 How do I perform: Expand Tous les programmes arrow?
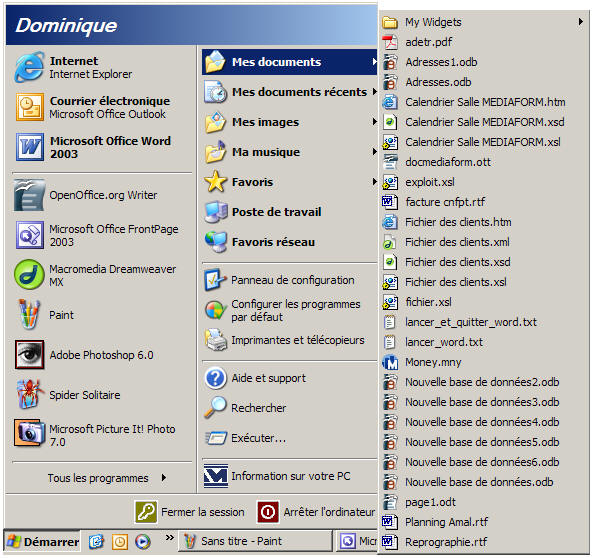pyautogui.click(x=164, y=477)
